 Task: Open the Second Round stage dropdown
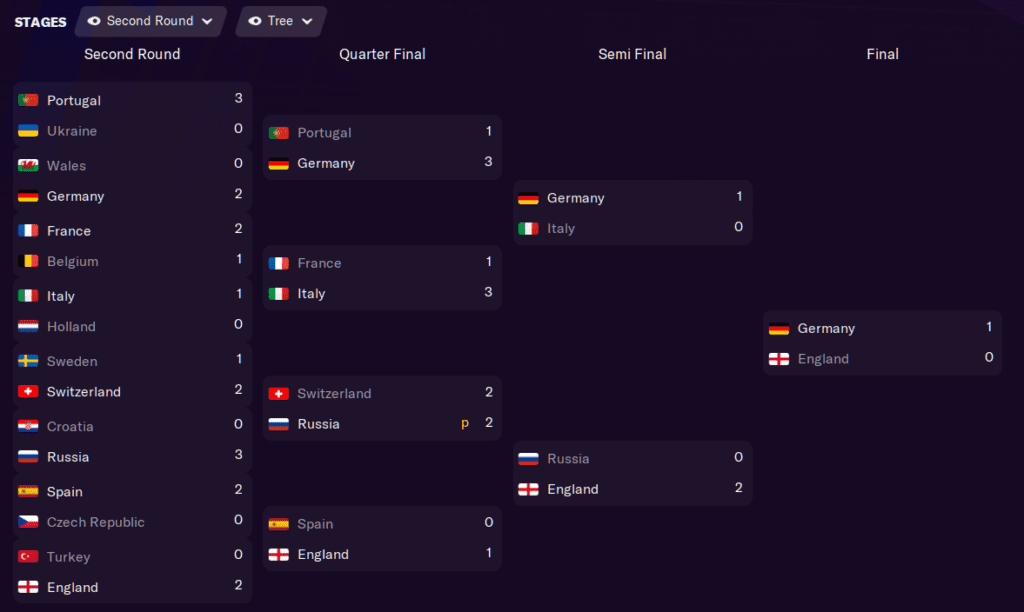pos(150,21)
